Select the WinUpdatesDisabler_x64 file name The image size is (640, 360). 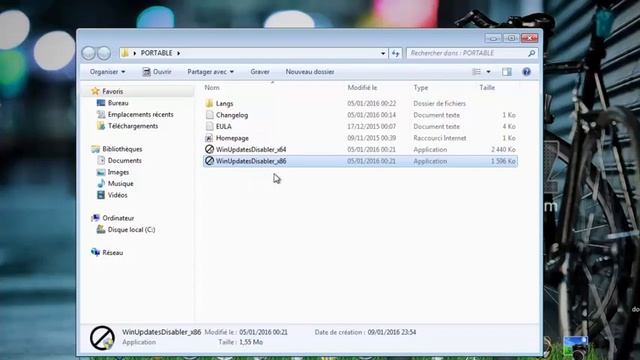pyautogui.click(x=251, y=149)
